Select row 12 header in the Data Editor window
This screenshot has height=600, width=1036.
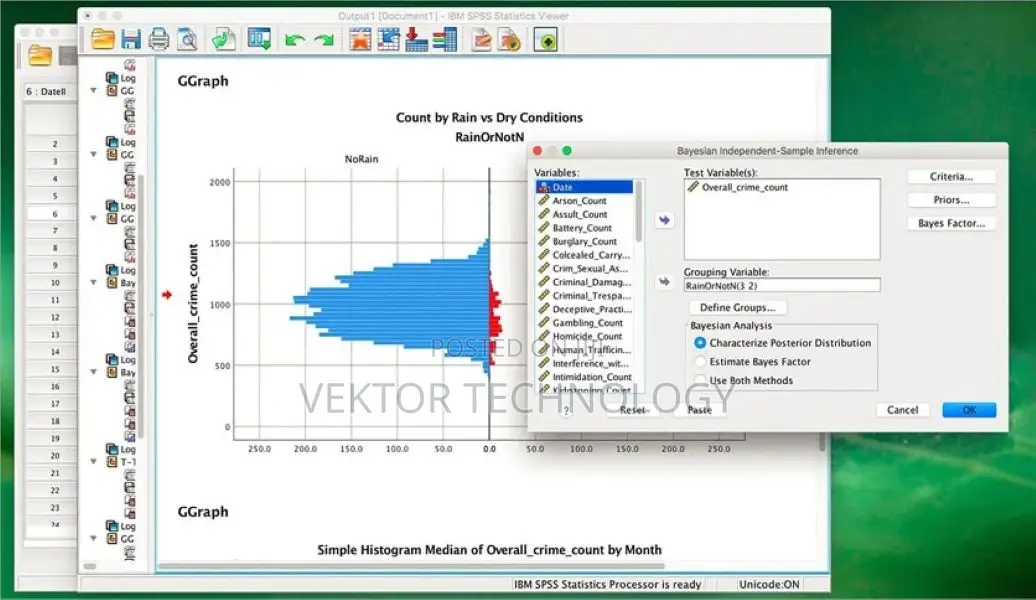55,317
